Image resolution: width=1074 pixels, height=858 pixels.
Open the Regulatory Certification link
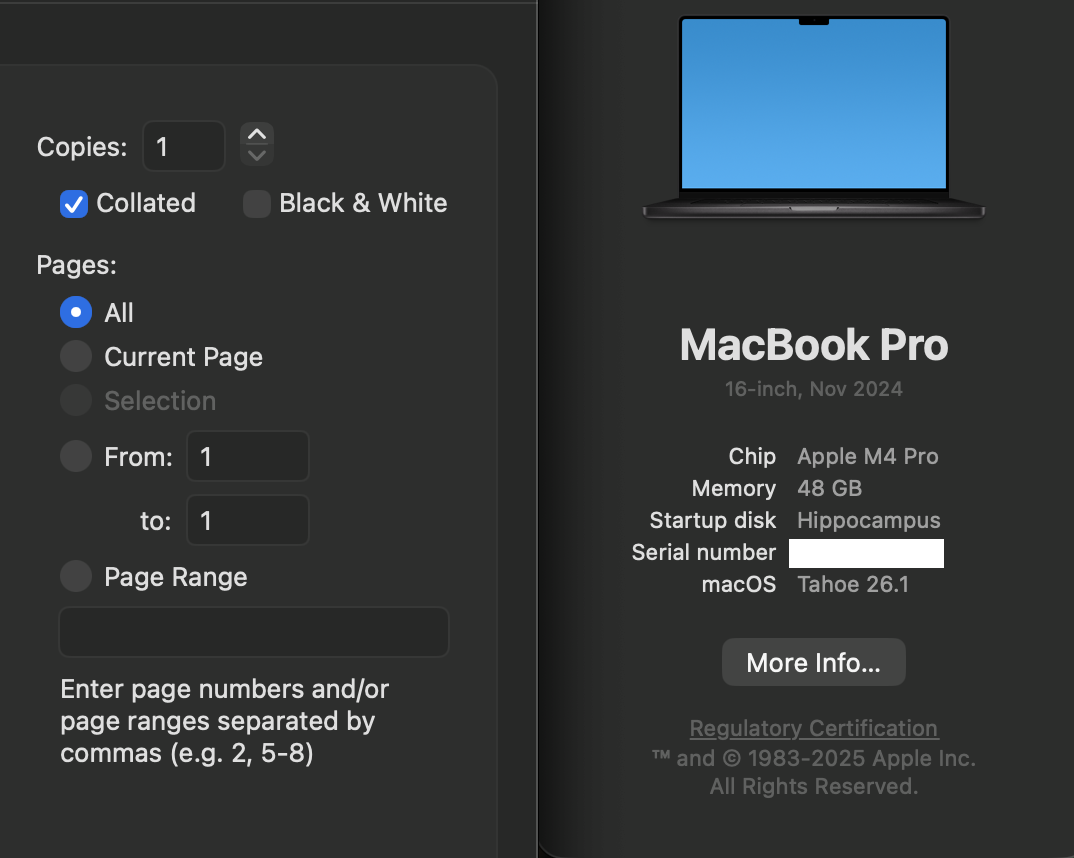[x=814, y=728]
